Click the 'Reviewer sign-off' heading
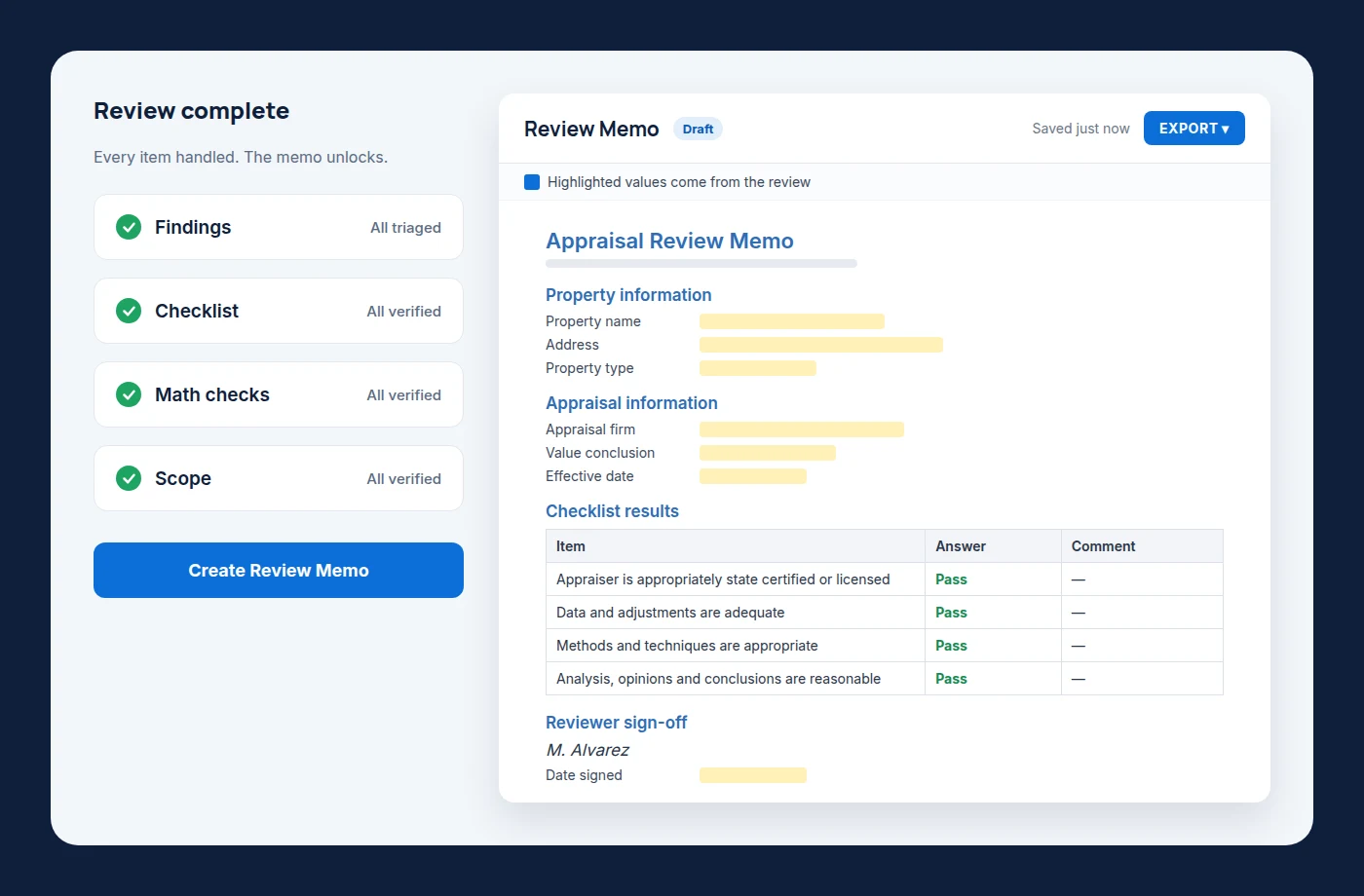This screenshot has width=1364, height=896. point(616,723)
